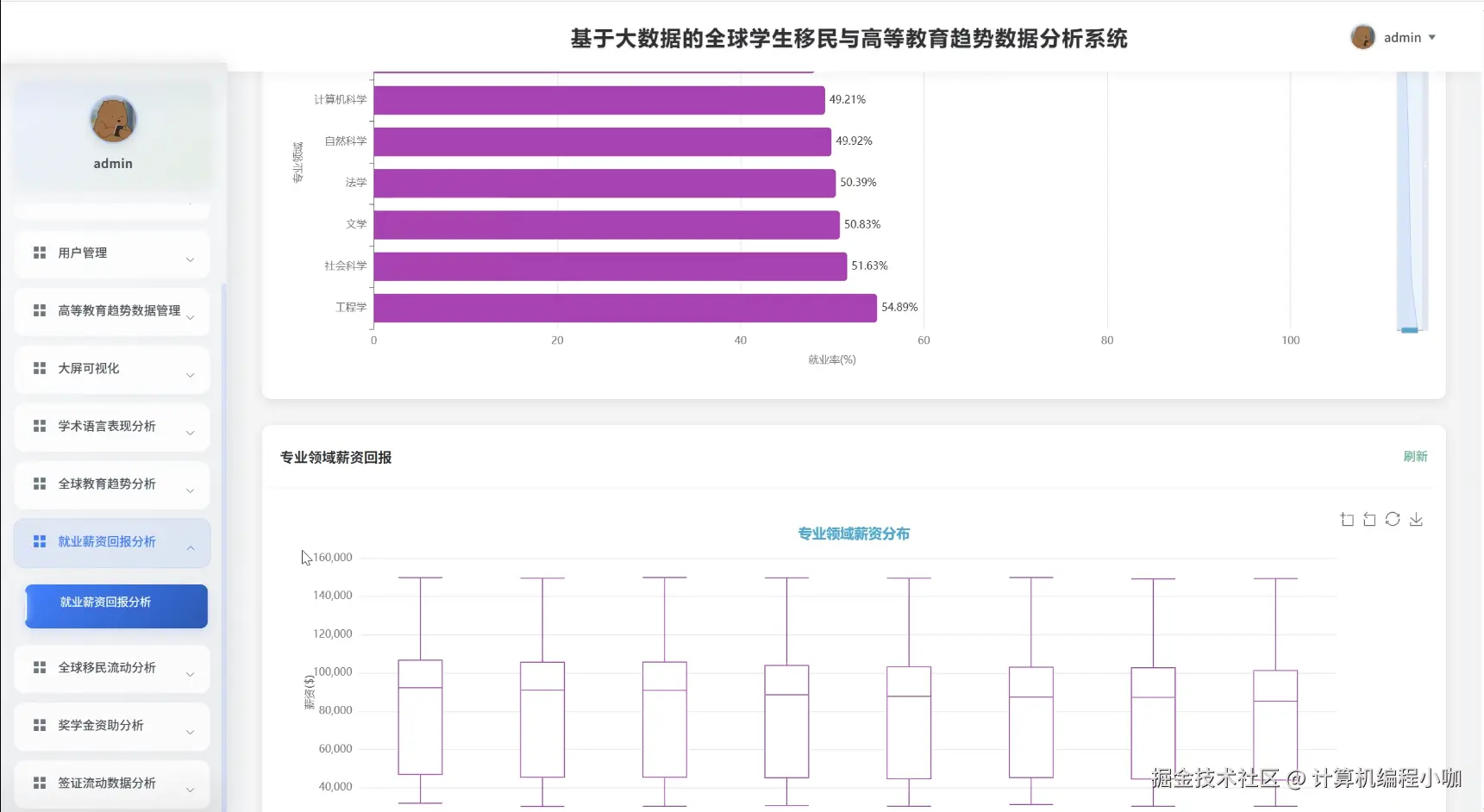Click the grid icon beside 签证流动数据分析
The image size is (1484, 812).
[x=40, y=783]
